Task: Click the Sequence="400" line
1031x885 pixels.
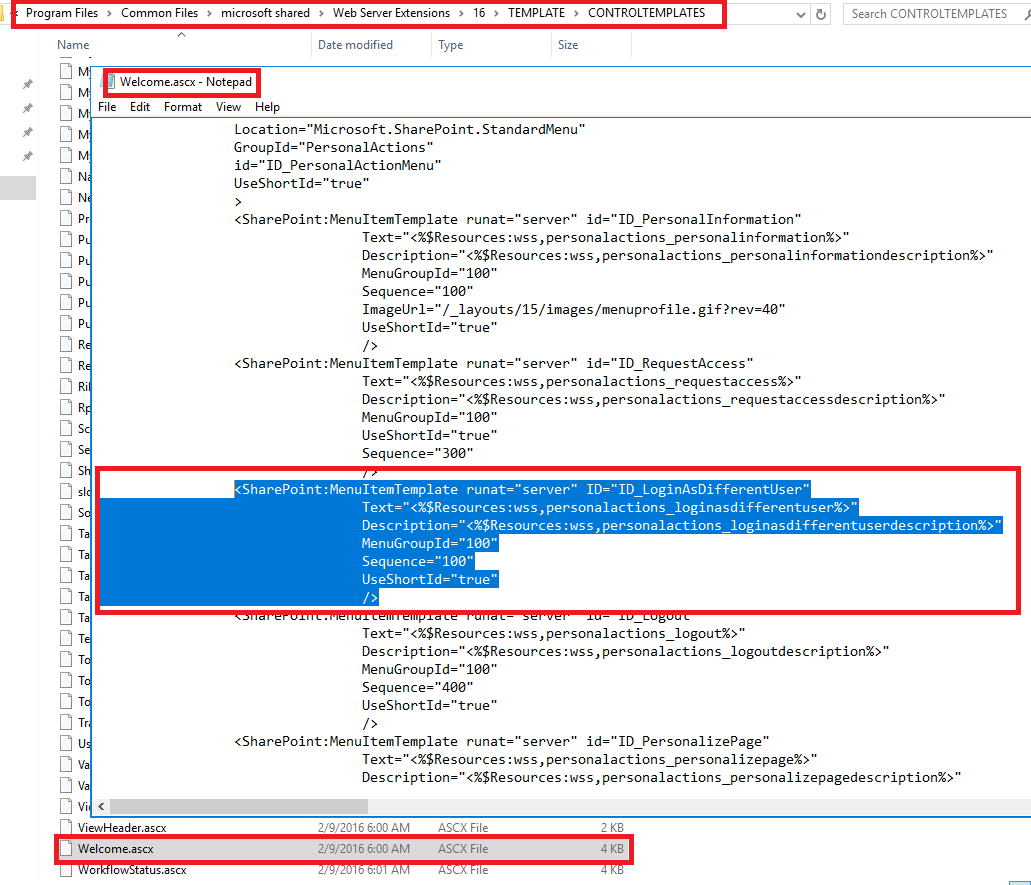Action: (x=418, y=687)
